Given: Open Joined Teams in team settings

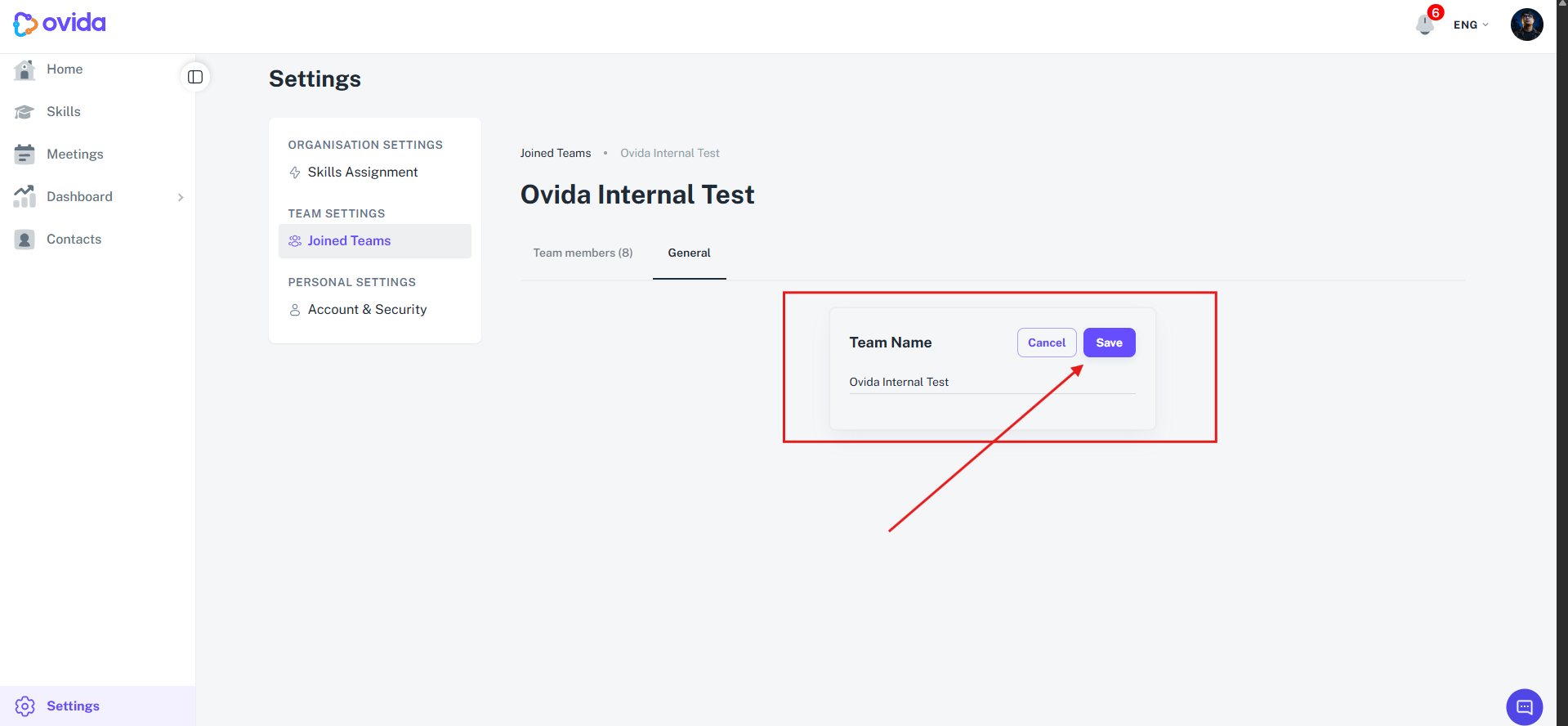Looking at the screenshot, I should point(375,241).
